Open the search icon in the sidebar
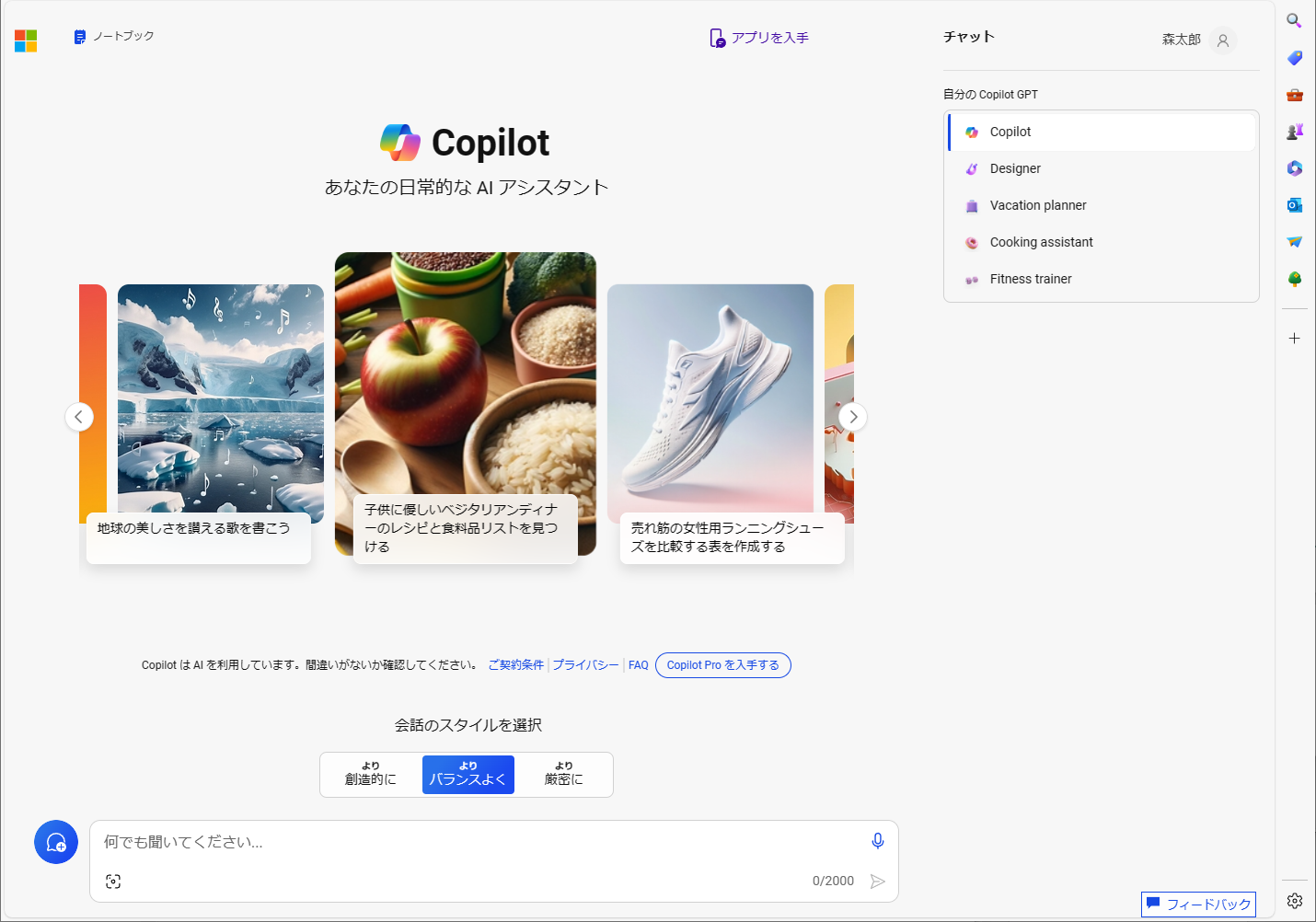The height and width of the screenshot is (922, 1316). [1294, 19]
